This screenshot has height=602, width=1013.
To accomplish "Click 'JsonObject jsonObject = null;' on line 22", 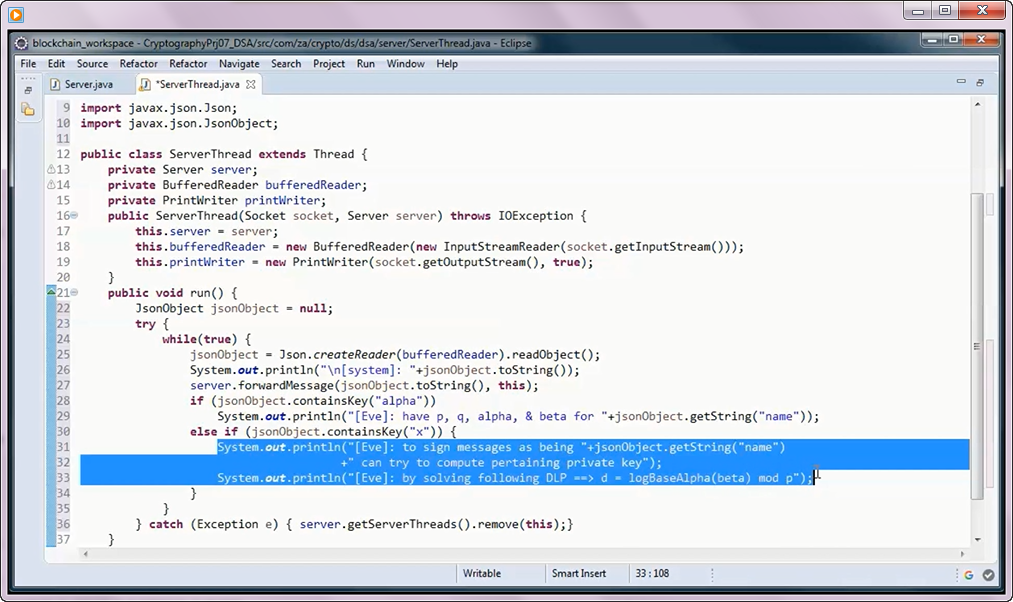I will [x=234, y=309].
